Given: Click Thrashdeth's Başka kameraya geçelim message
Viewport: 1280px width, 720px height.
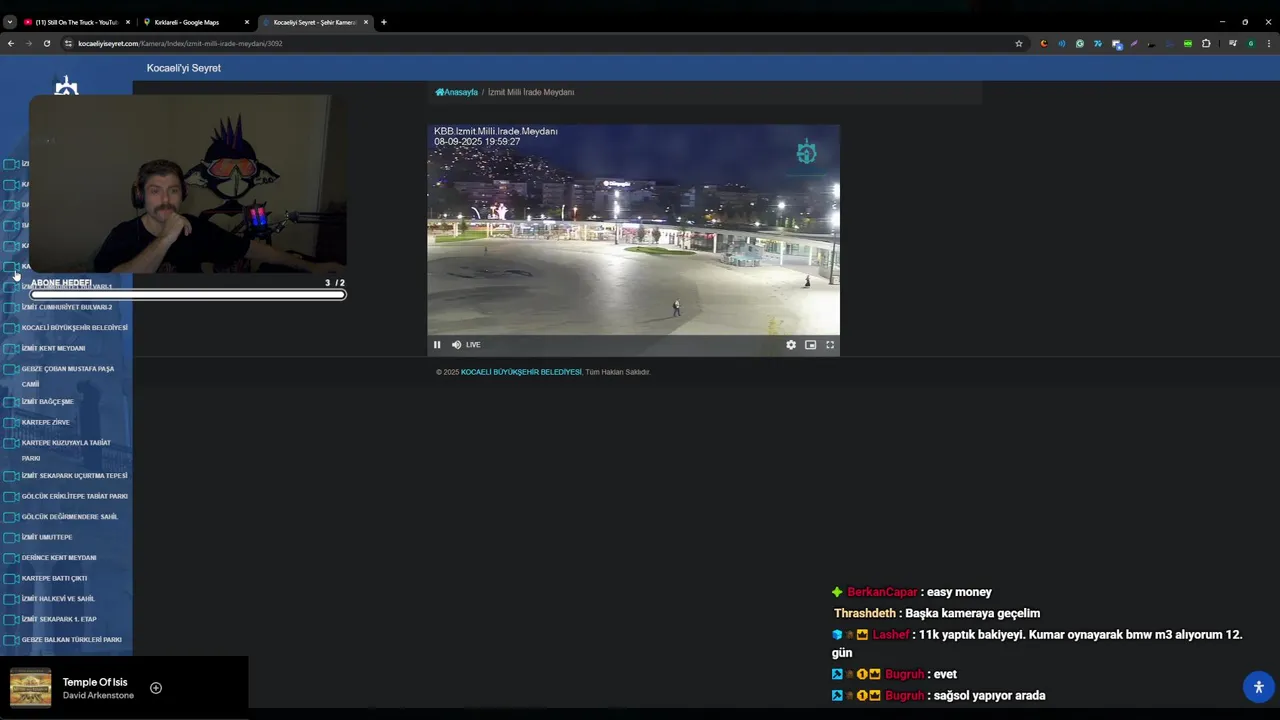Looking at the screenshot, I should tap(972, 614).
